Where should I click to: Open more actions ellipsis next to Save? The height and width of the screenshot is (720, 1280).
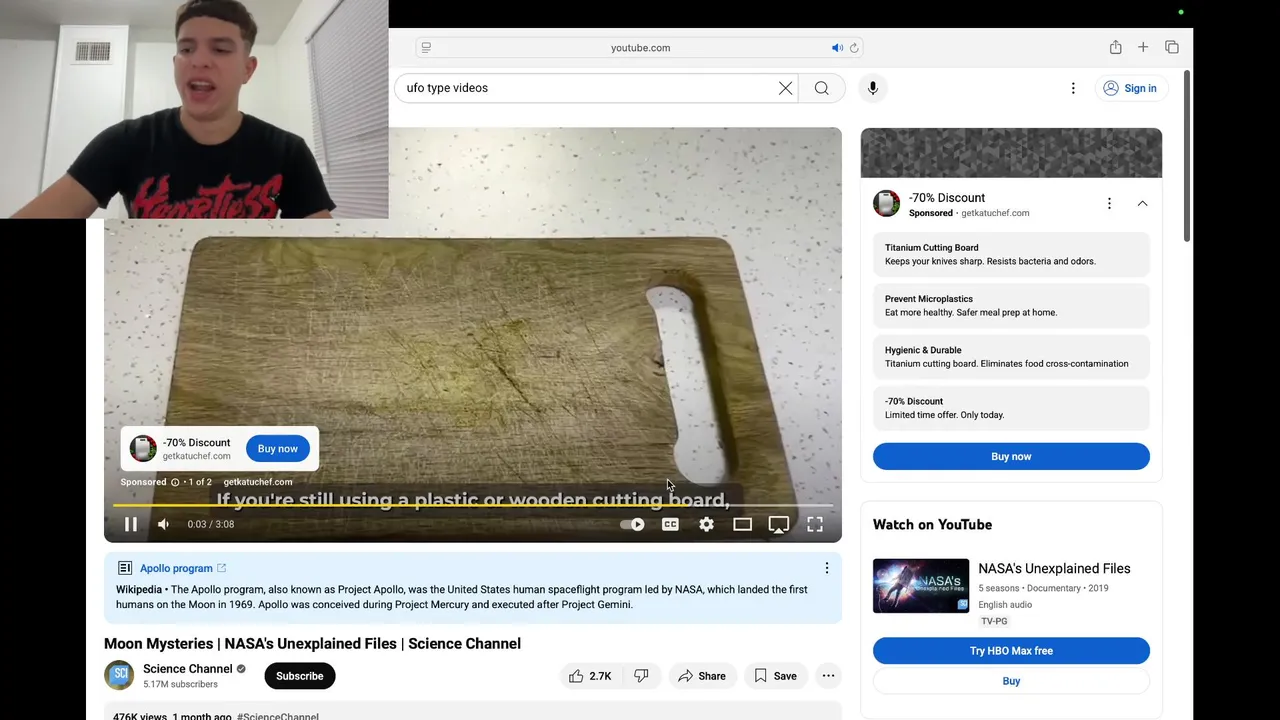point(828,676)
